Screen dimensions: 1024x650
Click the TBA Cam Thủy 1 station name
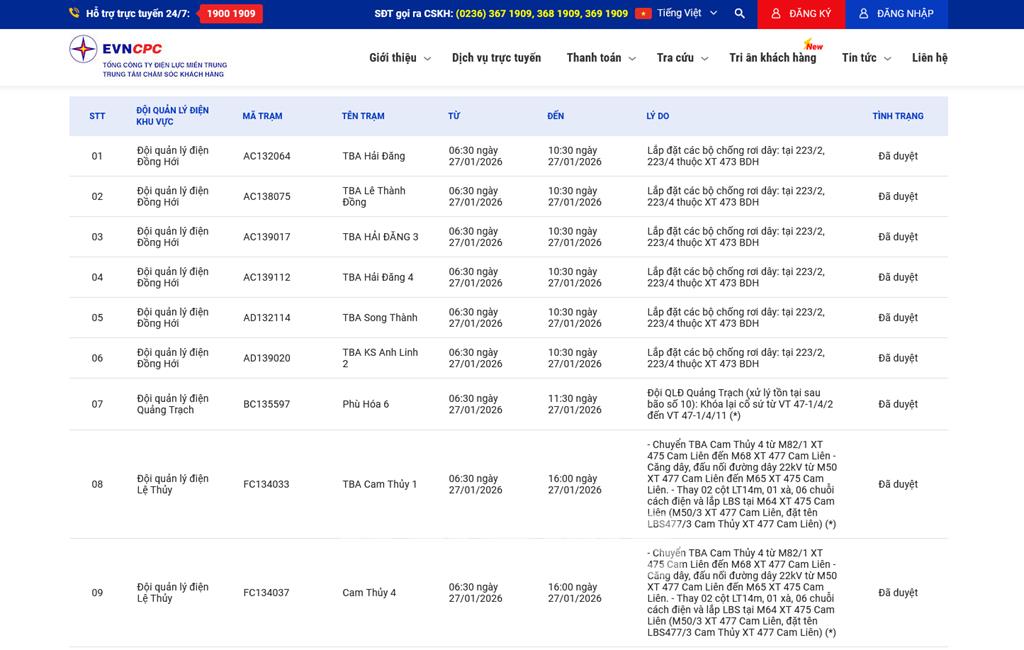(x=379, y=484)
